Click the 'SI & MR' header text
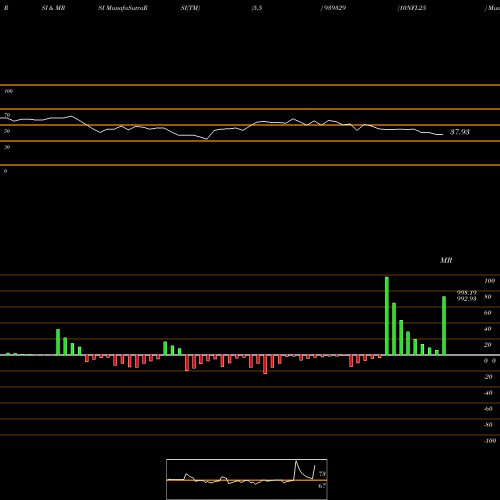The image size is (500, 500). click(x=53, y=8)
